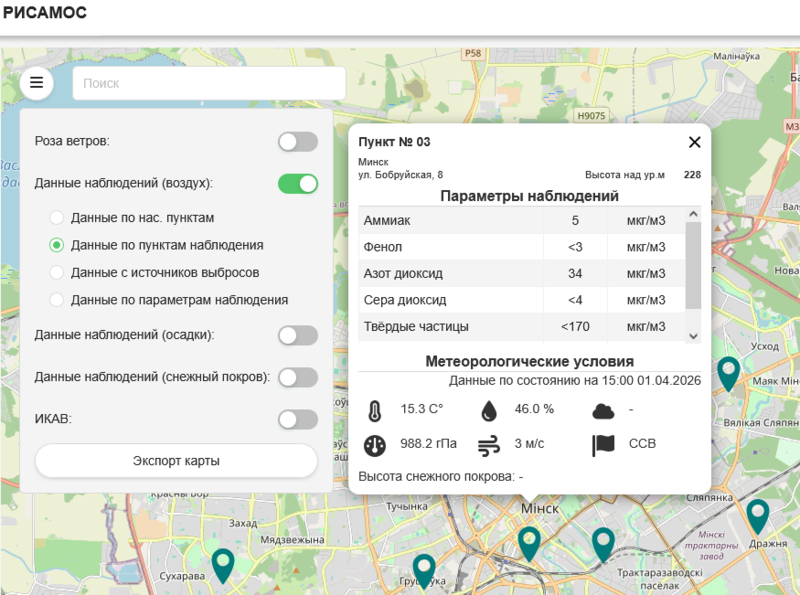Screen dimensions: 800x595
Task: Click the wind speed icon
Action: pyautogui.click(x=489, y=445)
